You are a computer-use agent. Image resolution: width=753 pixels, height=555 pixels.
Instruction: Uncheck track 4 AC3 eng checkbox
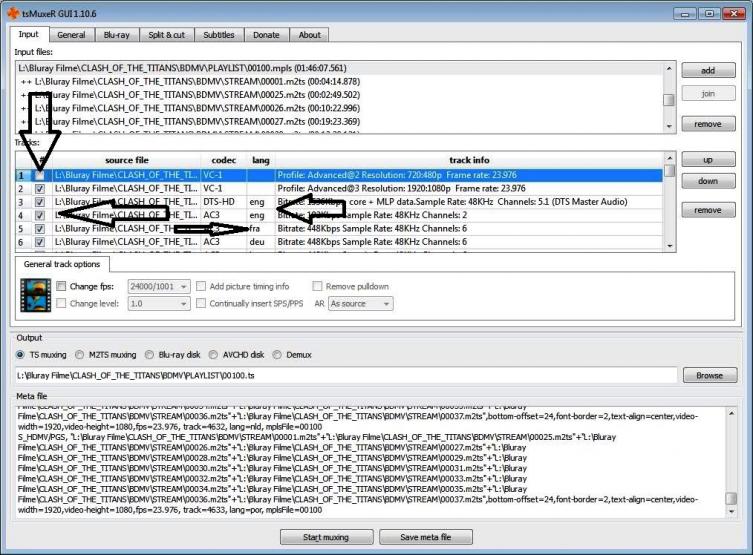(x=40, y=216)
